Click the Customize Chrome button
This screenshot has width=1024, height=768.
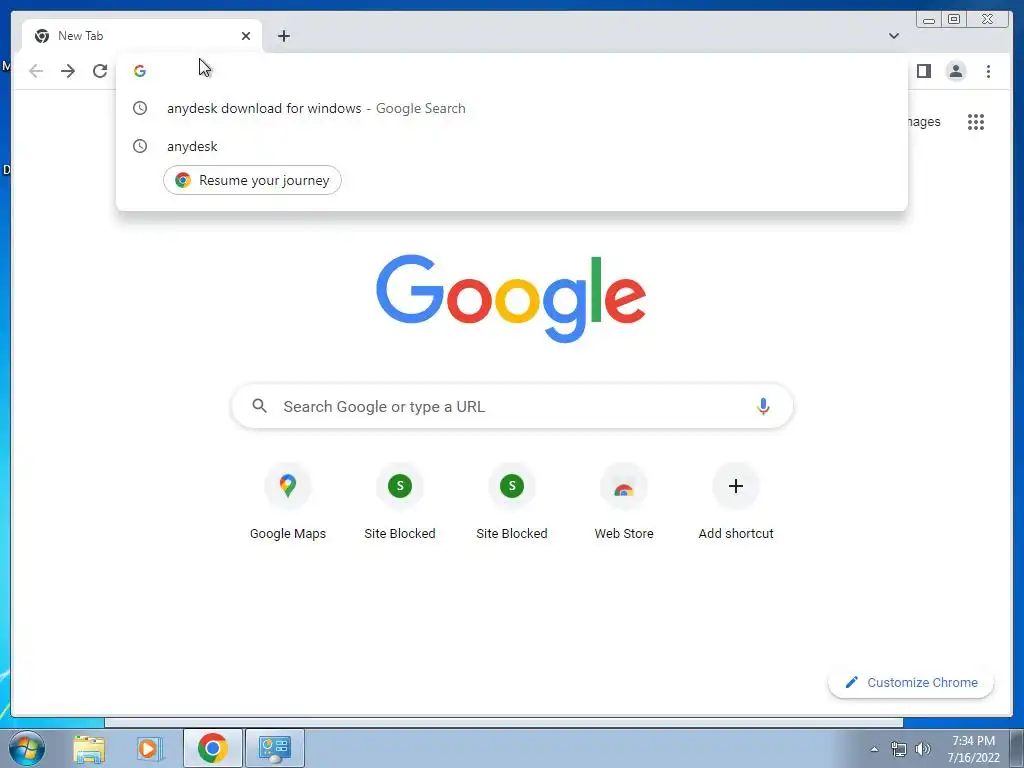pyautogui.click(x=911, y=682)
